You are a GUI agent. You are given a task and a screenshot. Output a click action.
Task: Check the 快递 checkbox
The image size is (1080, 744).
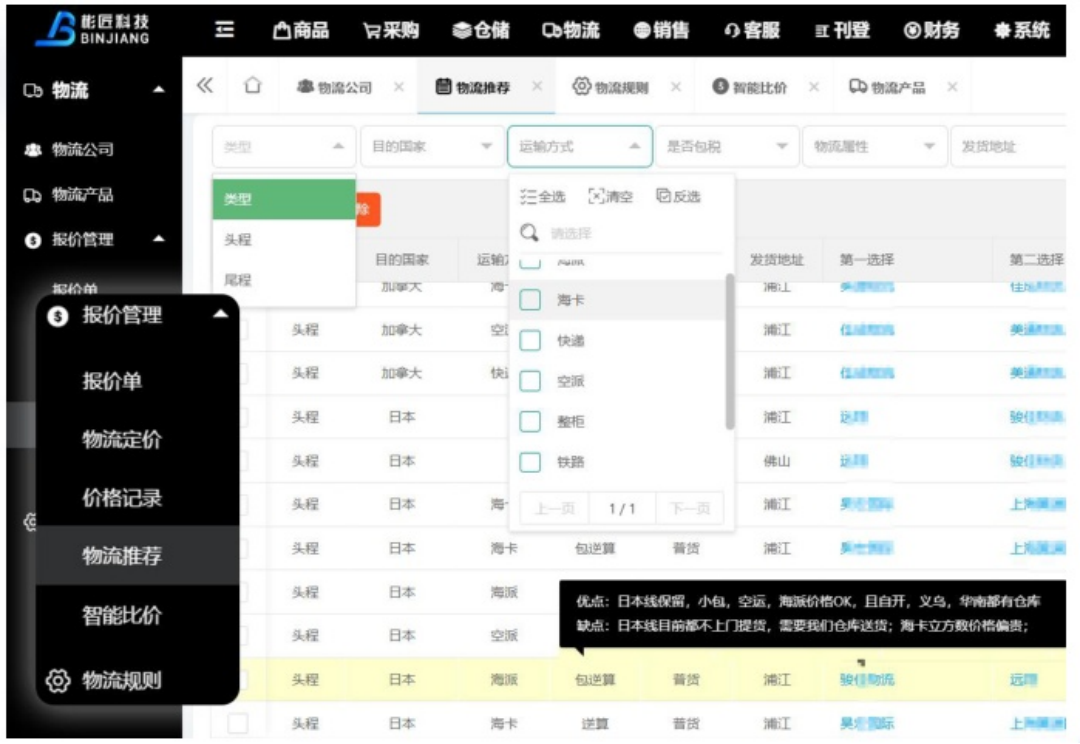click(x=530, y=340)
